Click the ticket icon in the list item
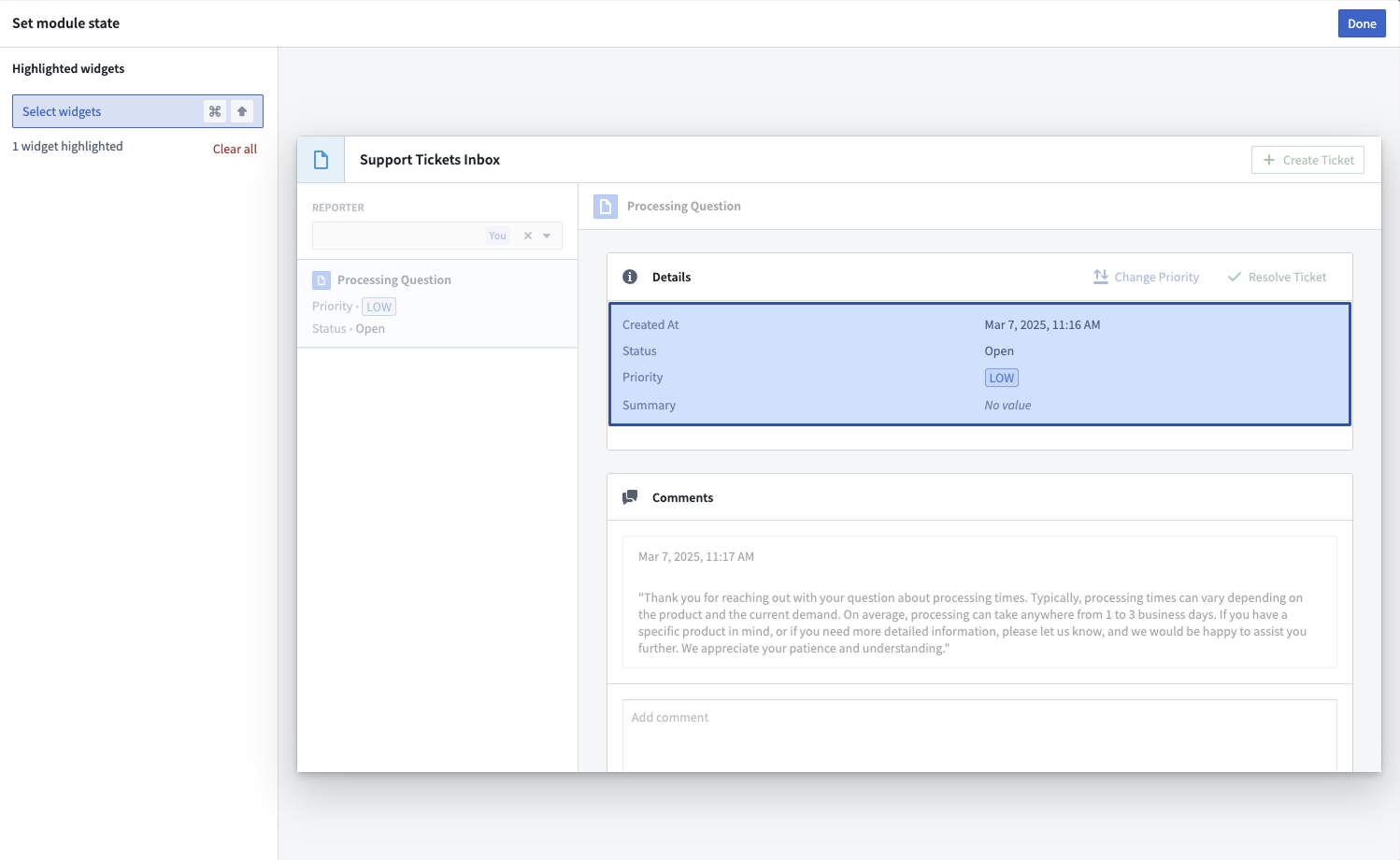The image size is (1400, 860). (321, 279)
